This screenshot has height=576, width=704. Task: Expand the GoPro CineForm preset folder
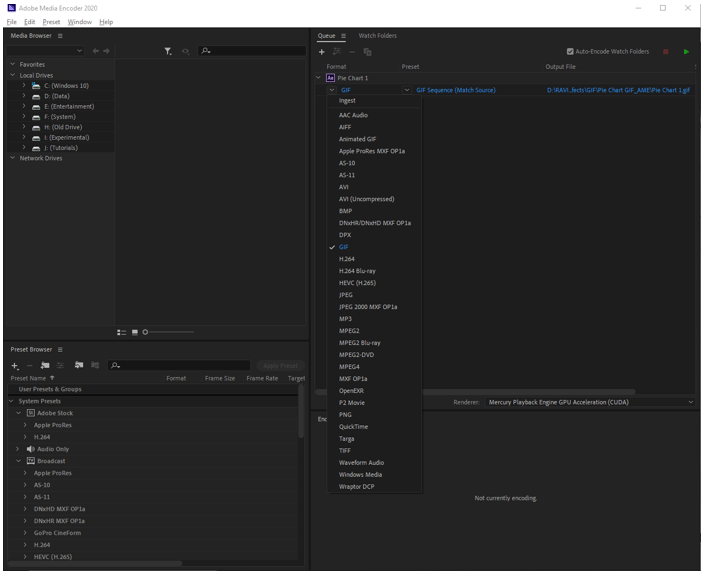pos(25,533)
